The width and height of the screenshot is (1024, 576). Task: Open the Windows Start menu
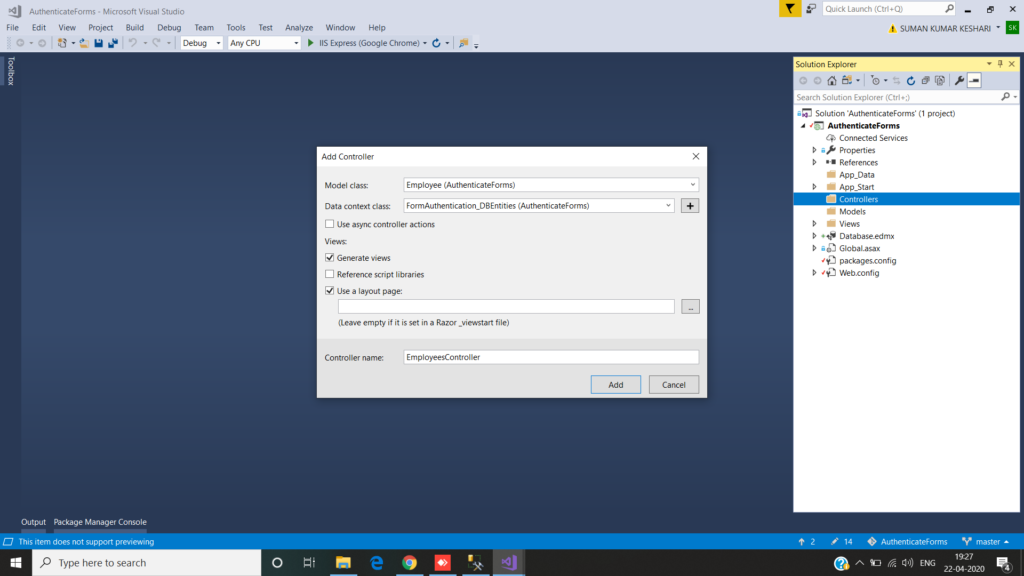(x=16, y=562)
